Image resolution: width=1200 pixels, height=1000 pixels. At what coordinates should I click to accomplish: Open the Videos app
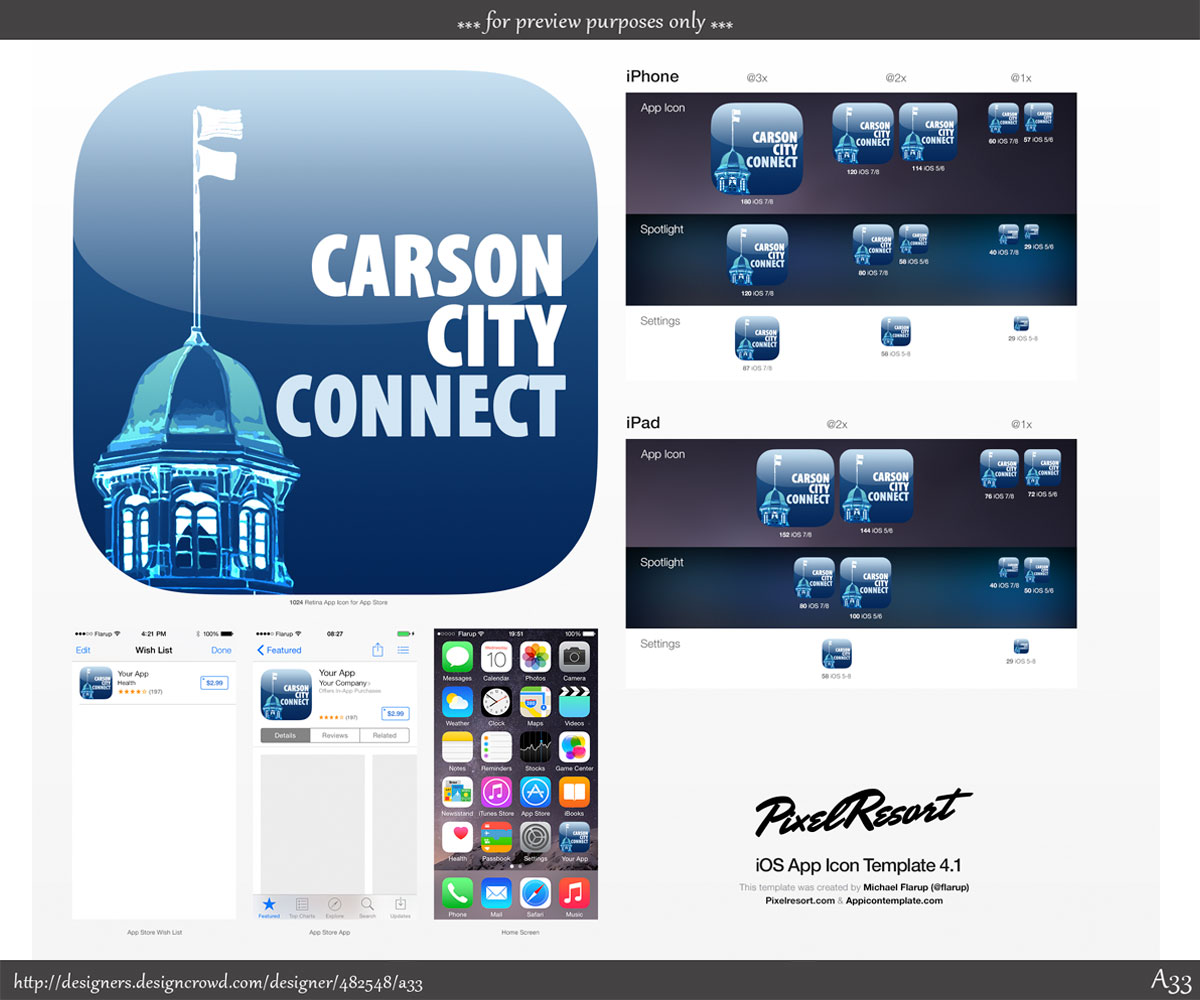pos(574,702)
